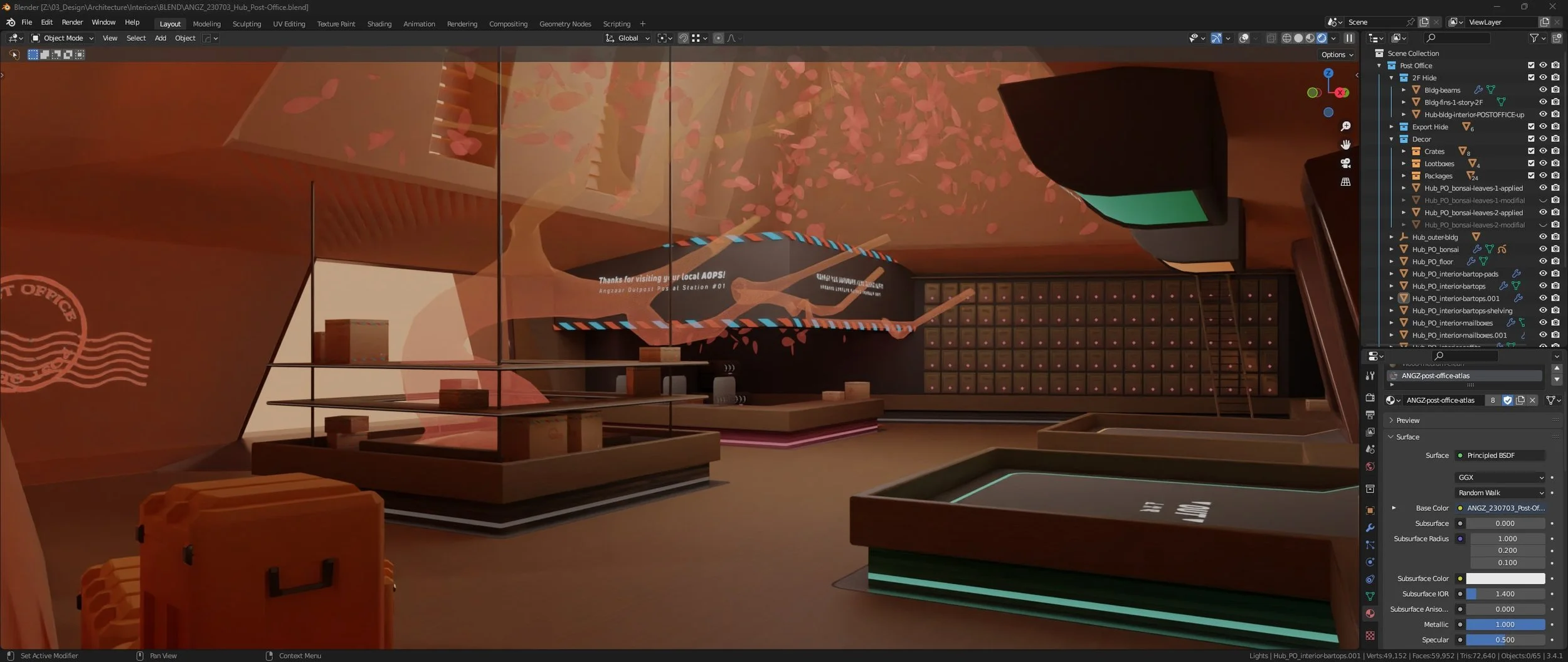Click the Metallic value slider
Viewport: 1568px width, 662px height.
1505,624
